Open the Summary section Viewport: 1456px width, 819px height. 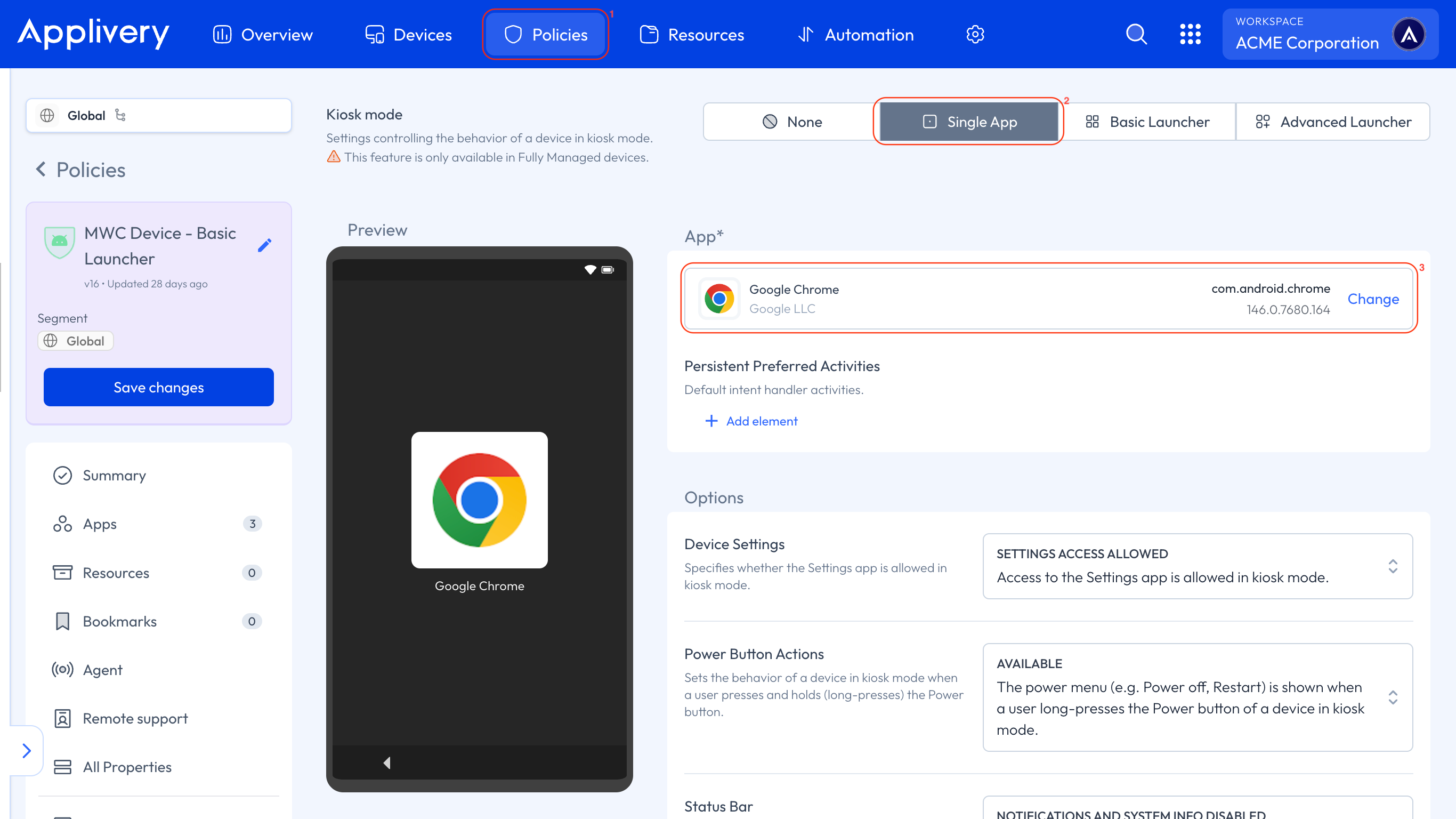[159, 476]
